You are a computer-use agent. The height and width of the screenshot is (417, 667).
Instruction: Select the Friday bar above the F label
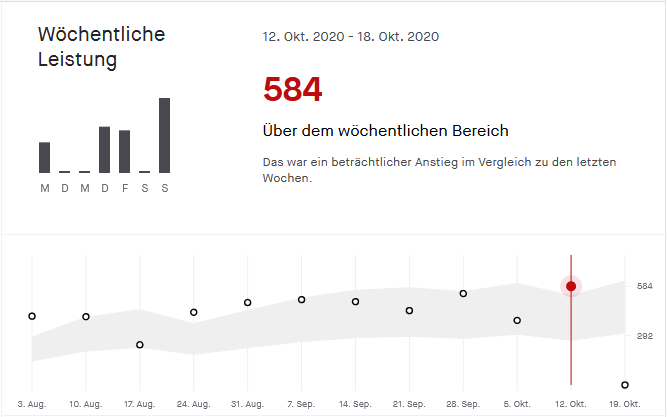125,151
